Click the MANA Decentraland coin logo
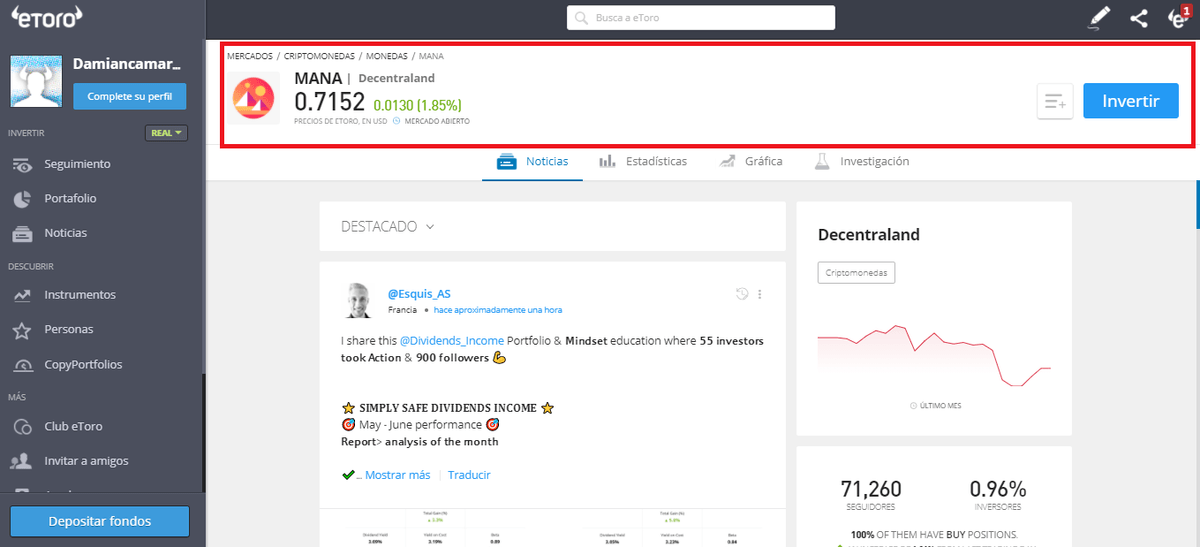Image resolution: width=1200 pixels, height=547 pixels. [x=253, y=97]
